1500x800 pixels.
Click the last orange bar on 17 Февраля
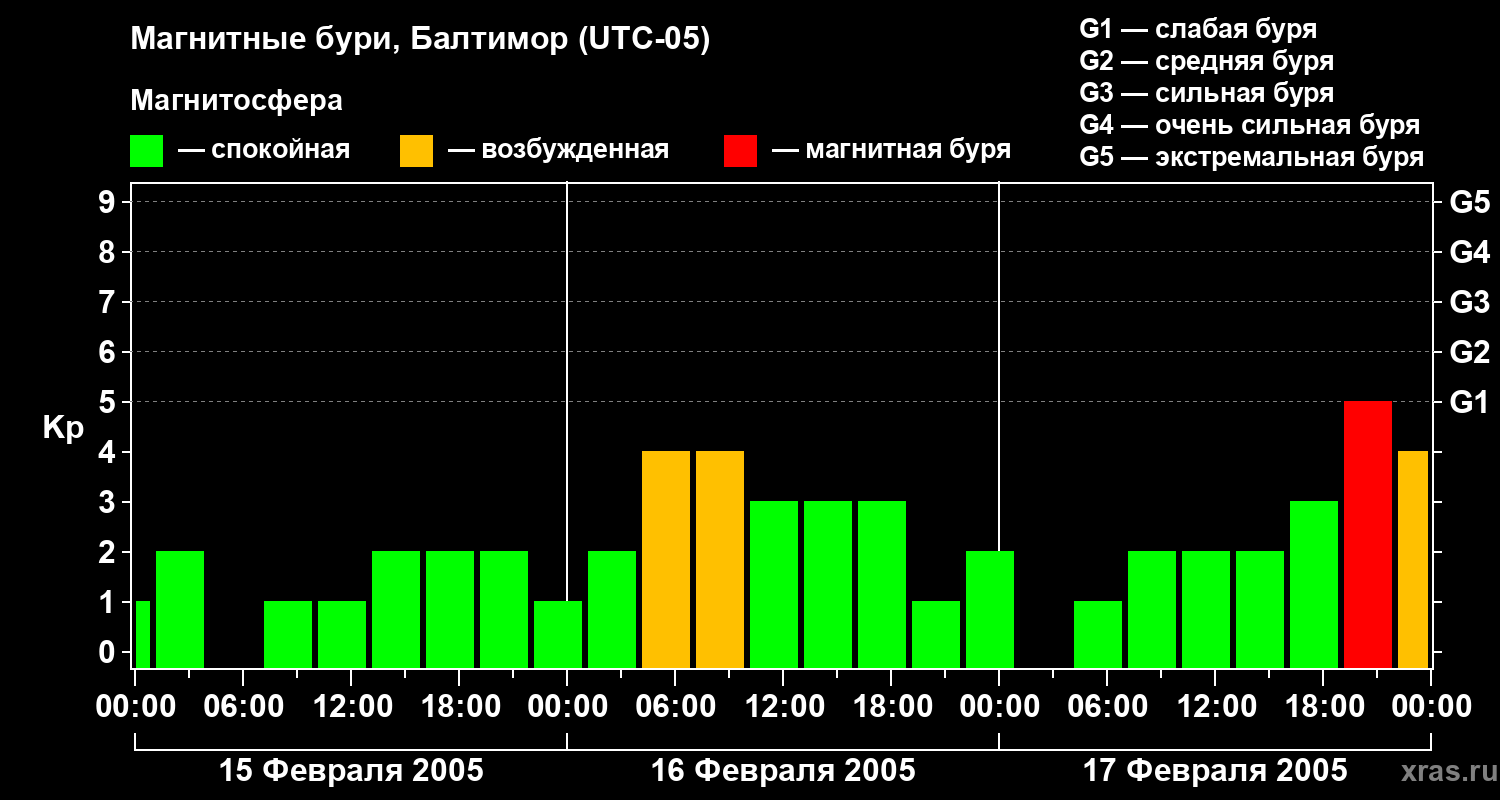pos(1413,559)
